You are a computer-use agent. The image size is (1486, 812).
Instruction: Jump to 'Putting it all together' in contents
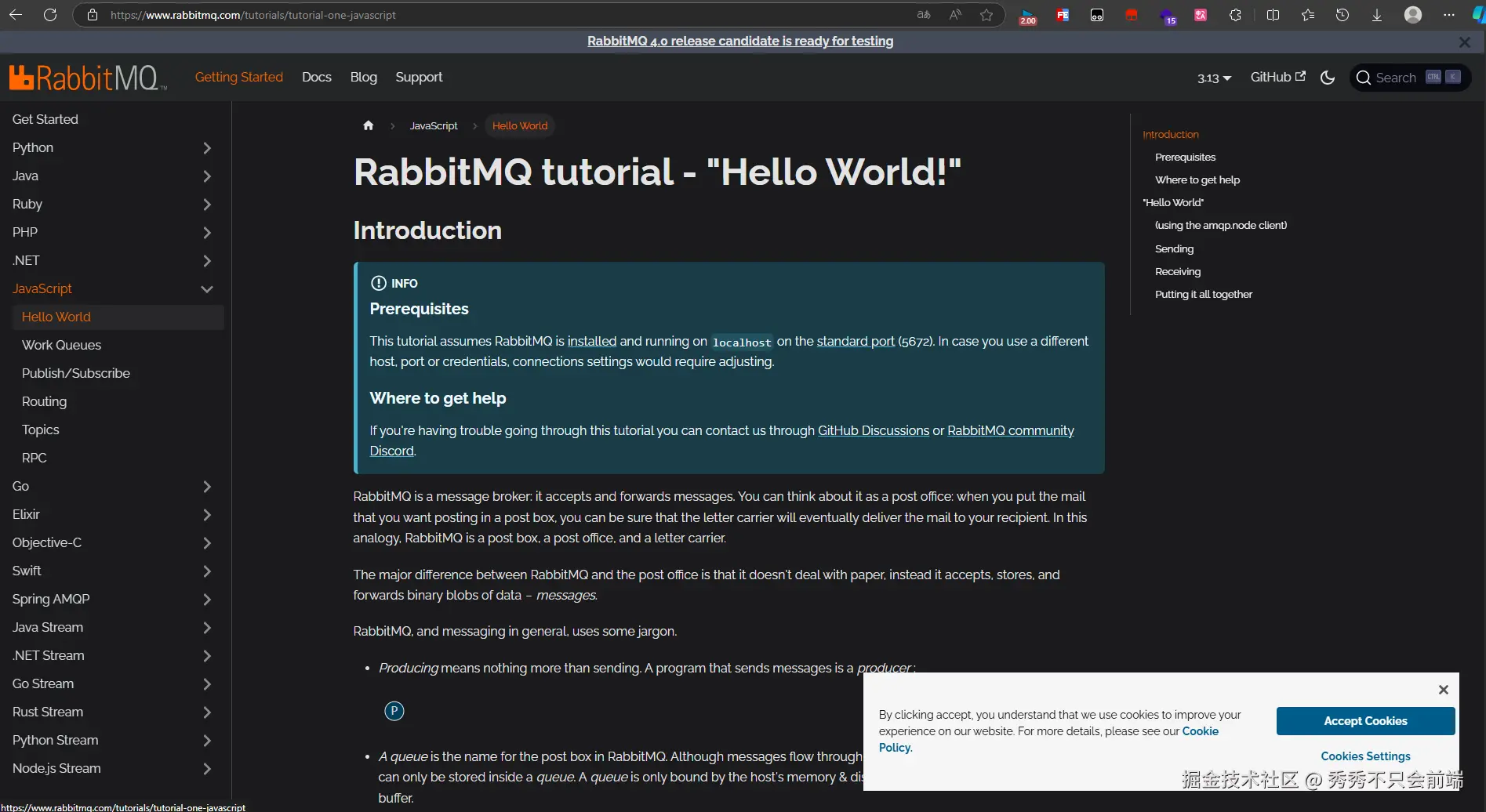1204,294
